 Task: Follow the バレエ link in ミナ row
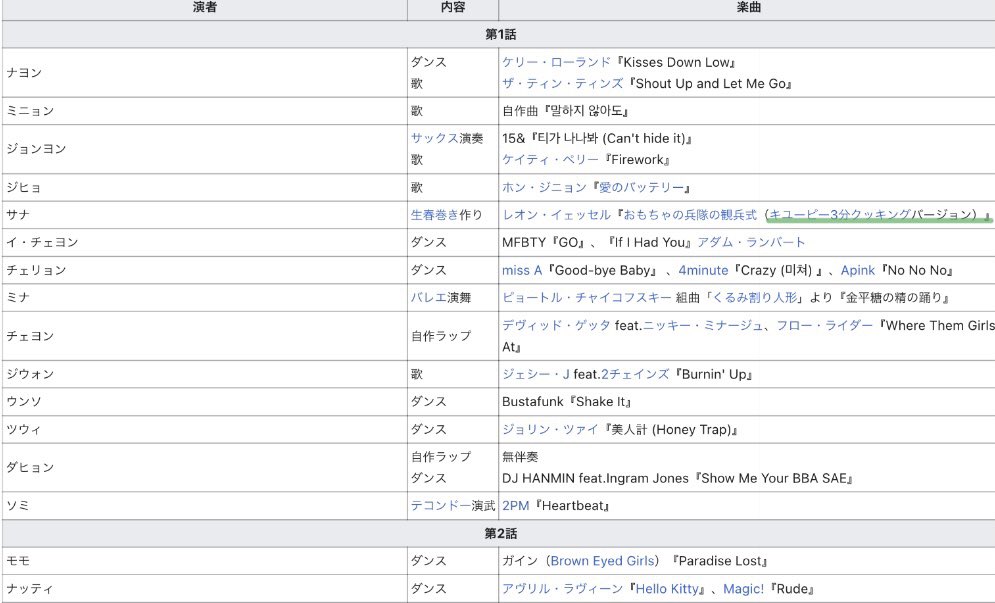point(428,297)
